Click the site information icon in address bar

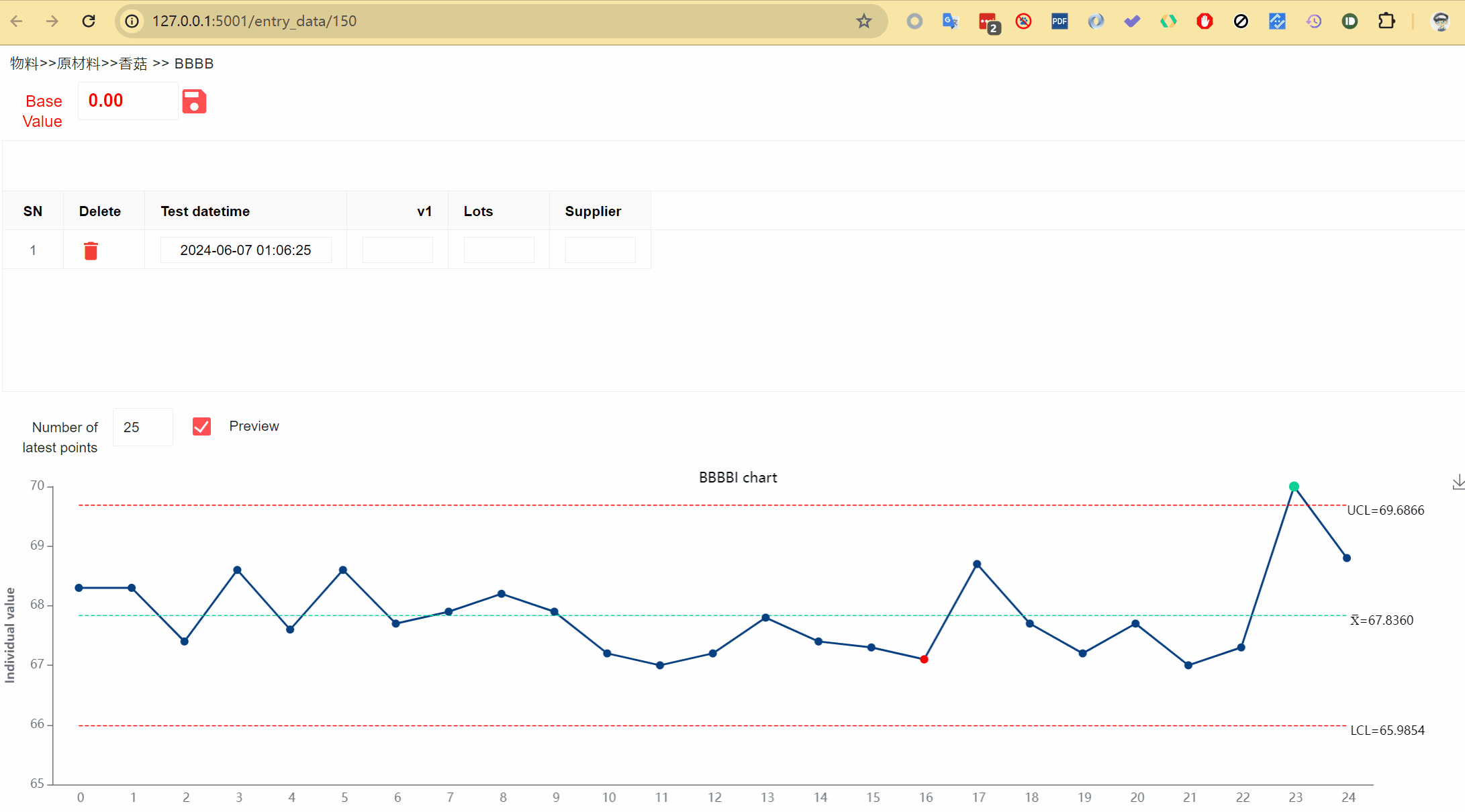[132, 21]
